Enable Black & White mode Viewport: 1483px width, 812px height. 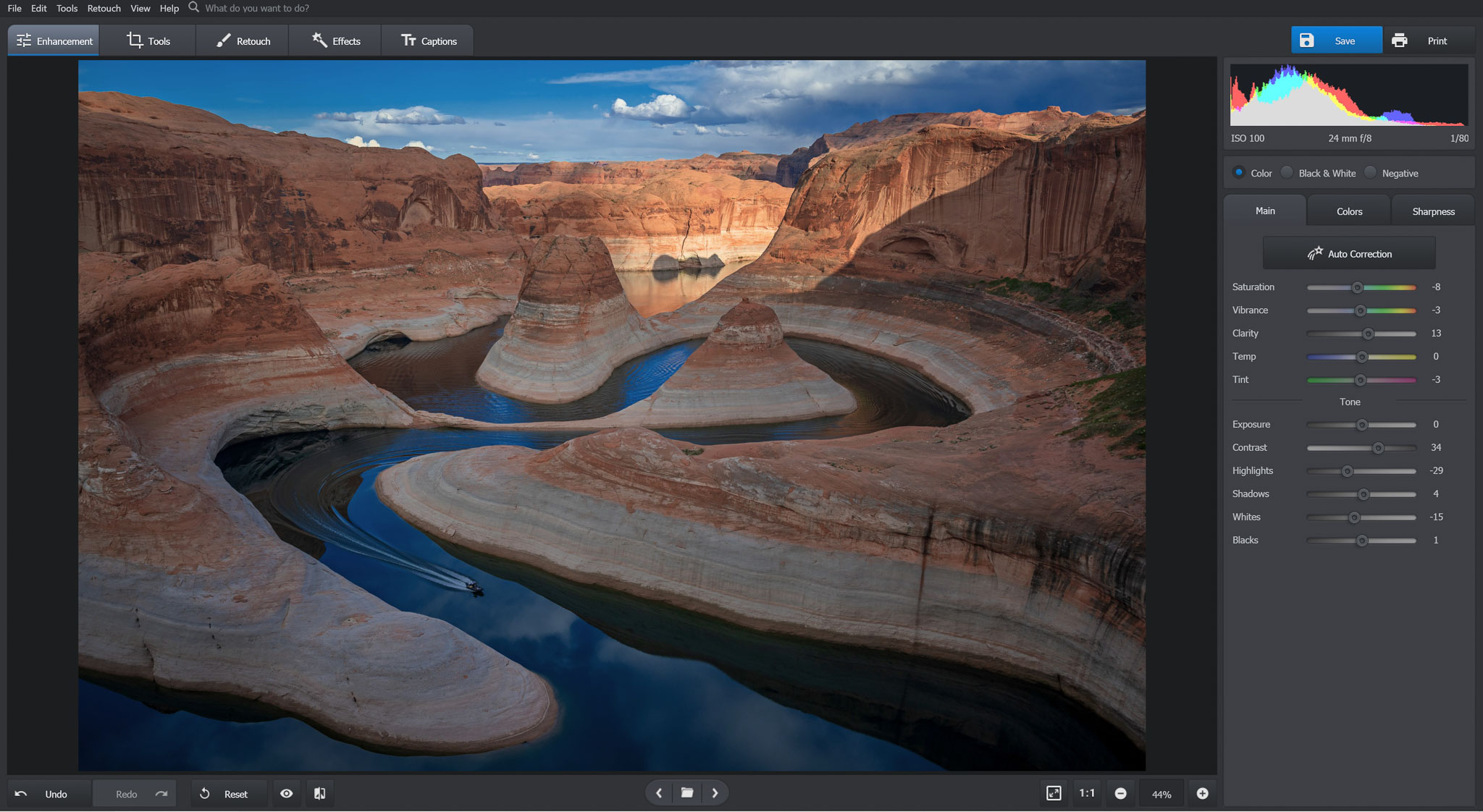tap(1287, 172)
